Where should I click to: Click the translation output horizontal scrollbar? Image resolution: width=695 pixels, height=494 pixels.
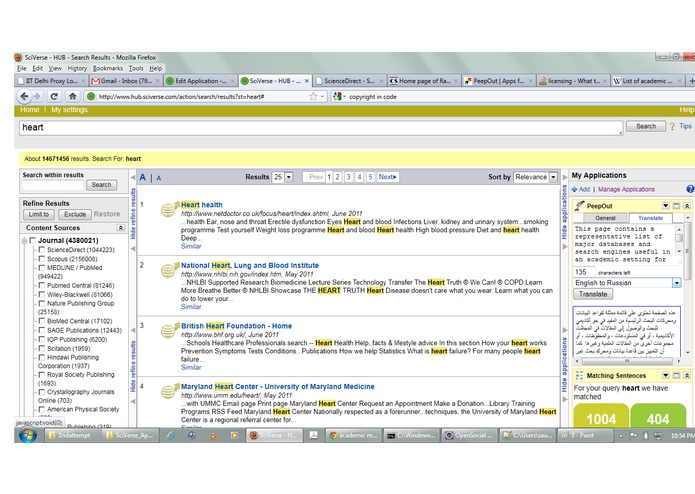pyautogui.click(x=627, y=361)
